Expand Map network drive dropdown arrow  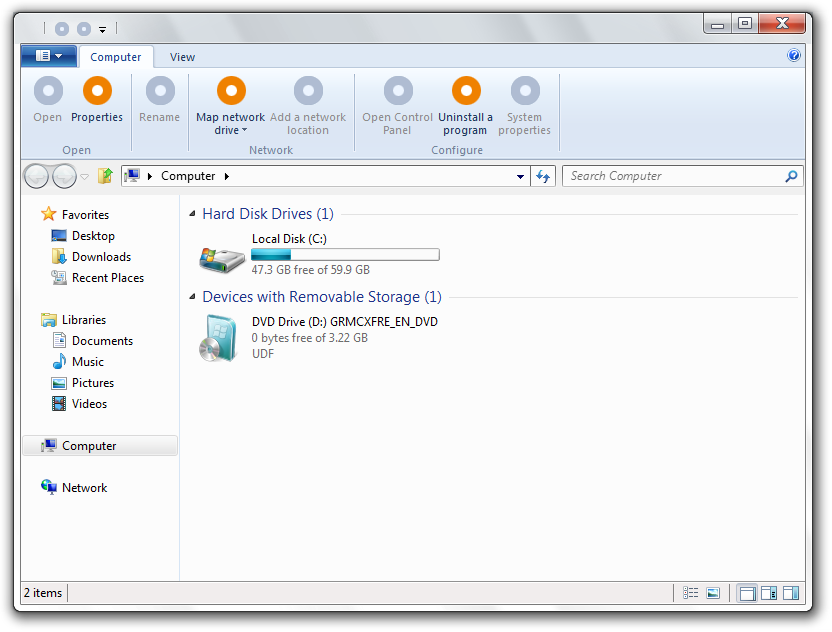pyautogui.click(x=245, y=130)
